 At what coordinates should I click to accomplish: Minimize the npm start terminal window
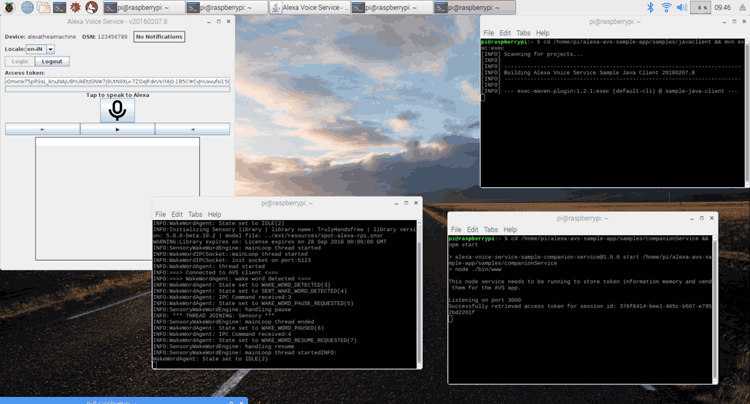click(x=692, y=218)
